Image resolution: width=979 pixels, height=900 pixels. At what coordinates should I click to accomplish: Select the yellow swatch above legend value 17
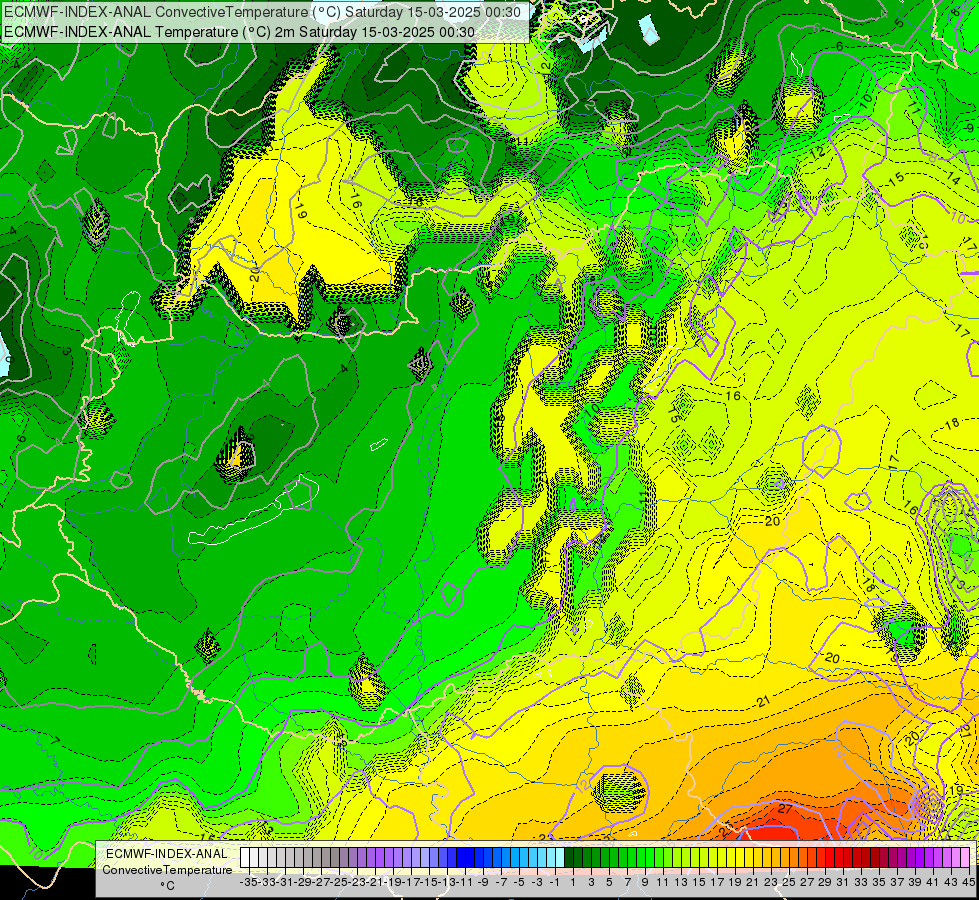[x=713, y=858]
